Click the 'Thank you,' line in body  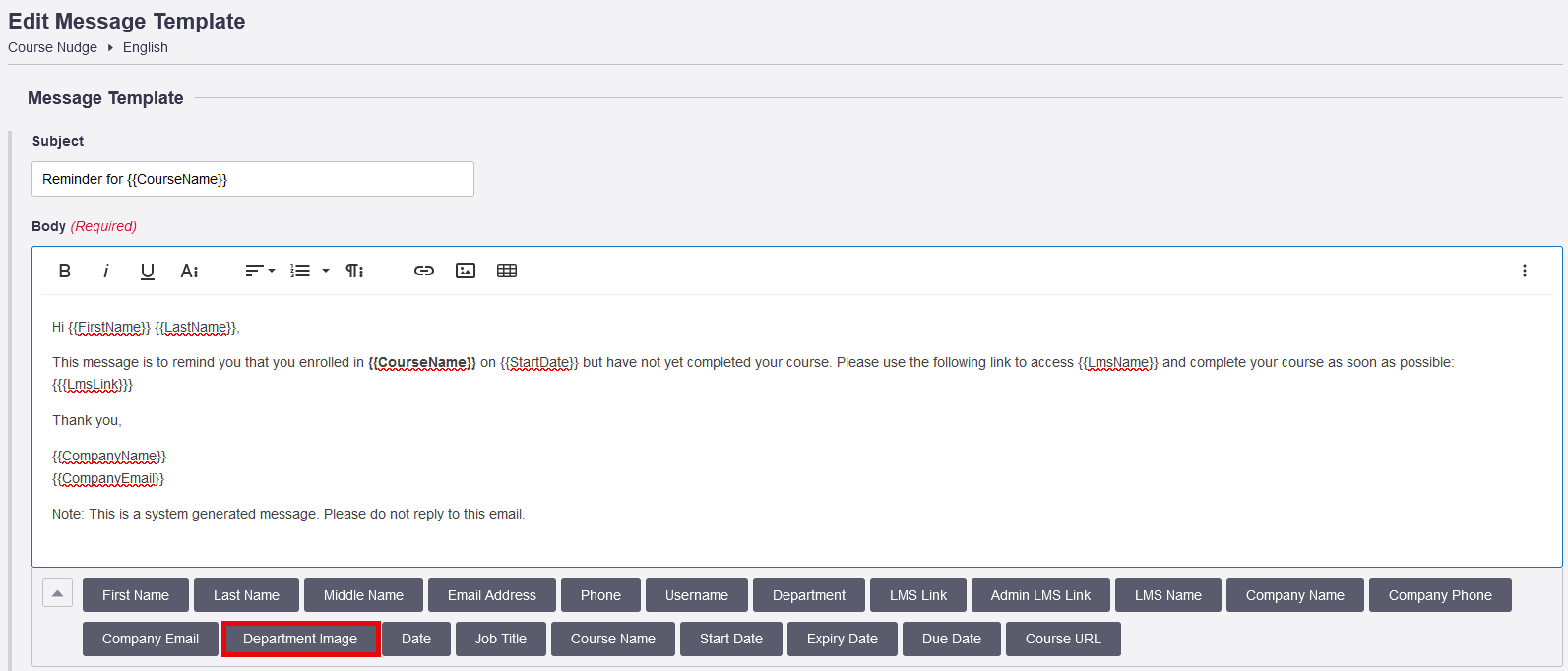[x=87, y=420]
